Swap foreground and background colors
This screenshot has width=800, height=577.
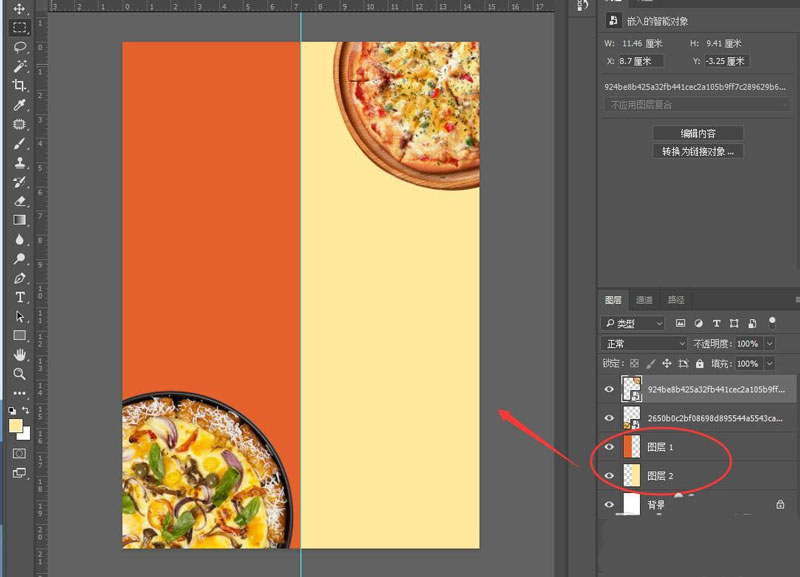pos(26,410)
